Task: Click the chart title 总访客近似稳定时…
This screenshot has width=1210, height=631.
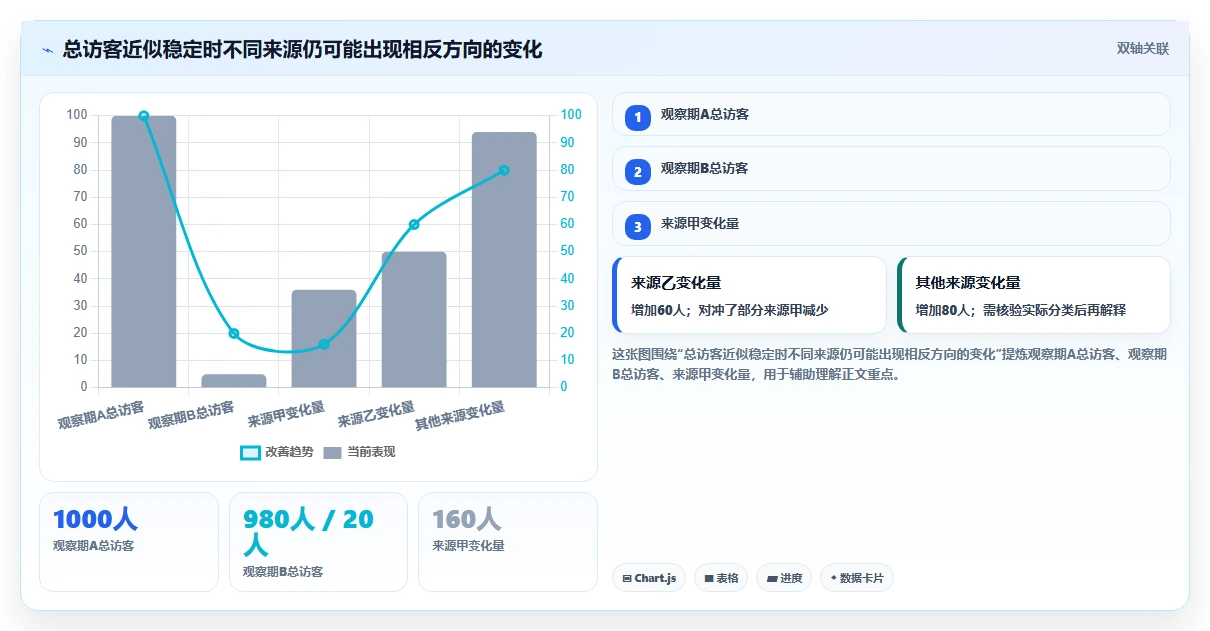Action: pos(303,49)
